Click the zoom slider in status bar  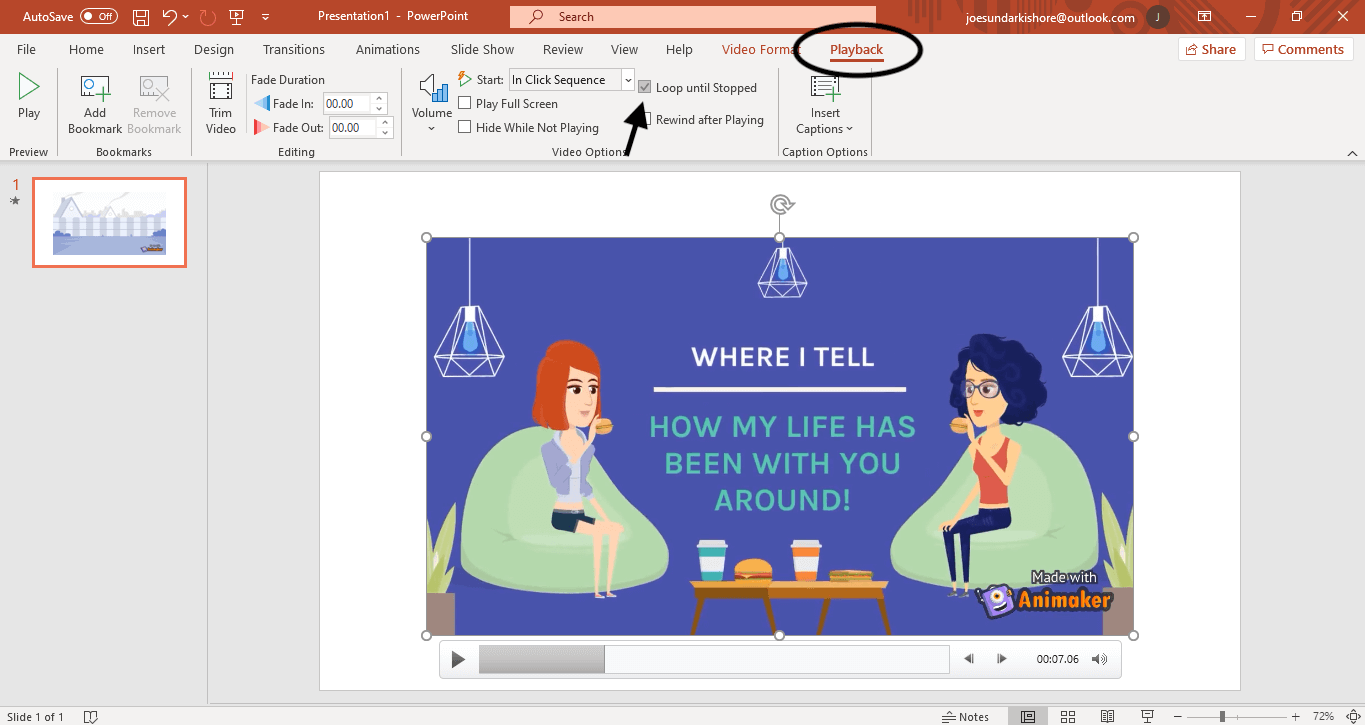[x=1222, y=716]
